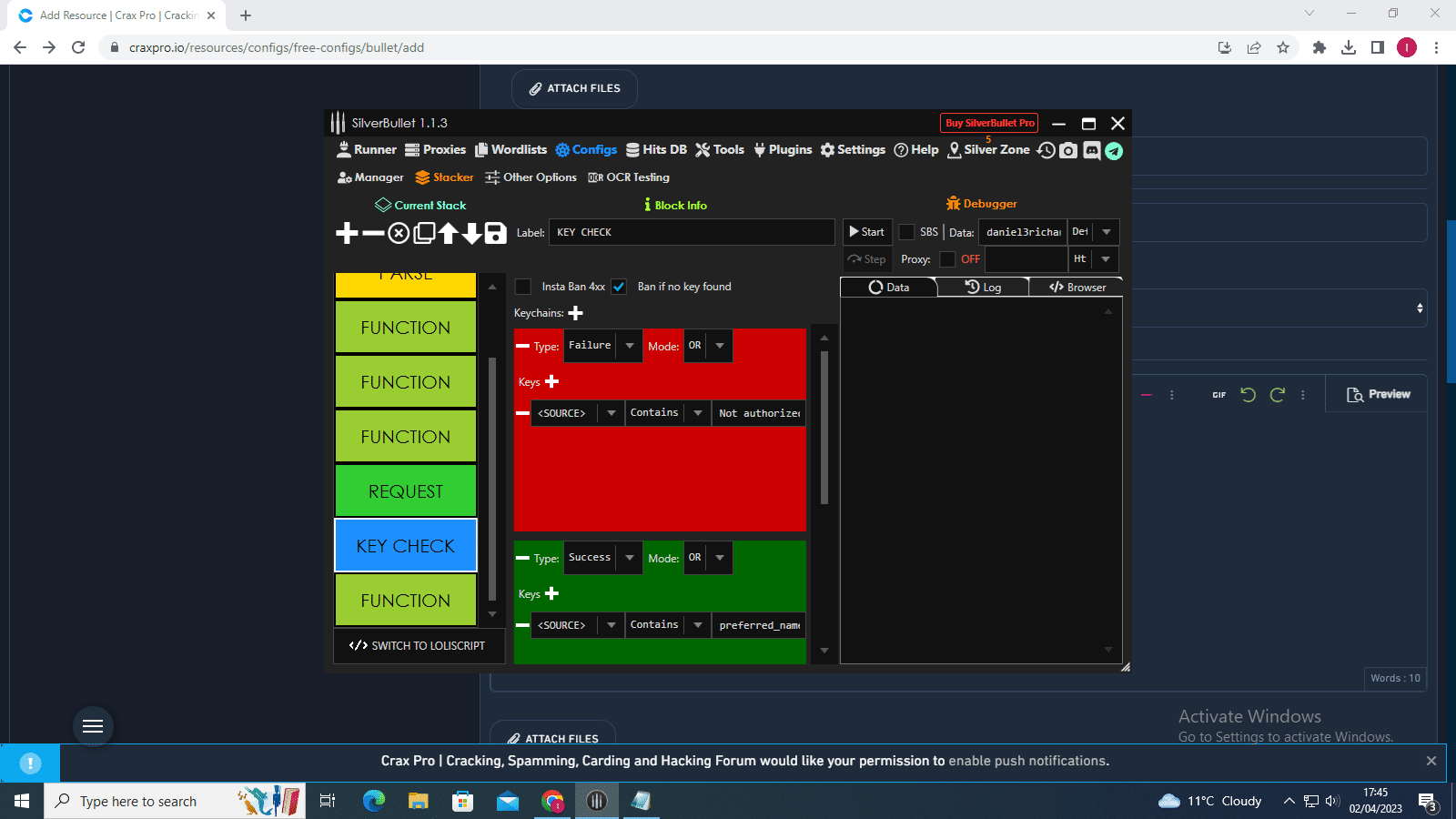Click the 'Not authorized' key value field
The image size is (1456, 819).
(759, 413)
